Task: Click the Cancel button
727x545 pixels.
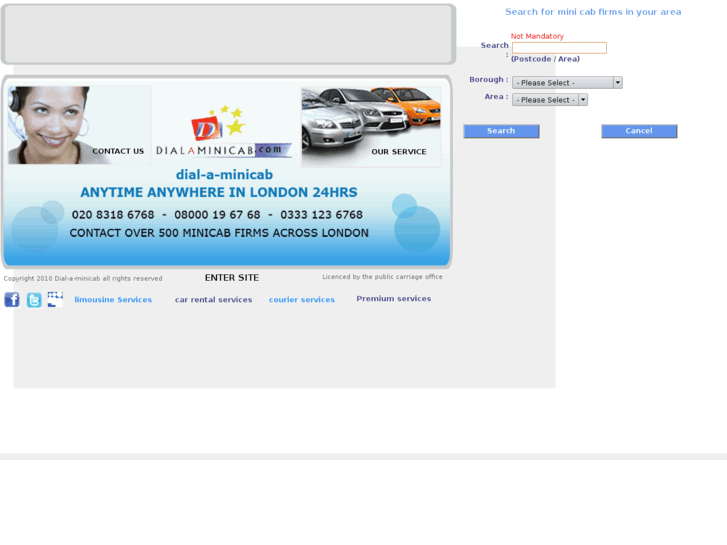Action: coord(639,131)
